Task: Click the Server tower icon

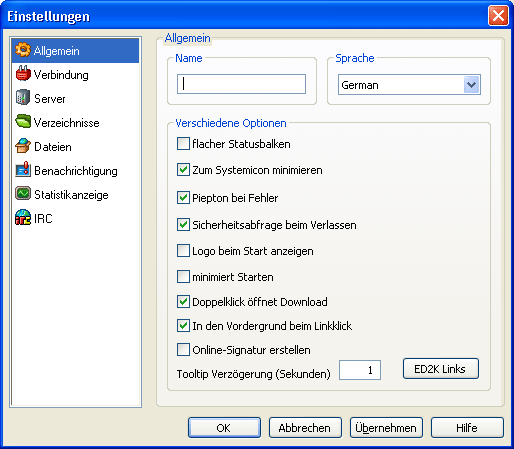Action: click(23, 97)
